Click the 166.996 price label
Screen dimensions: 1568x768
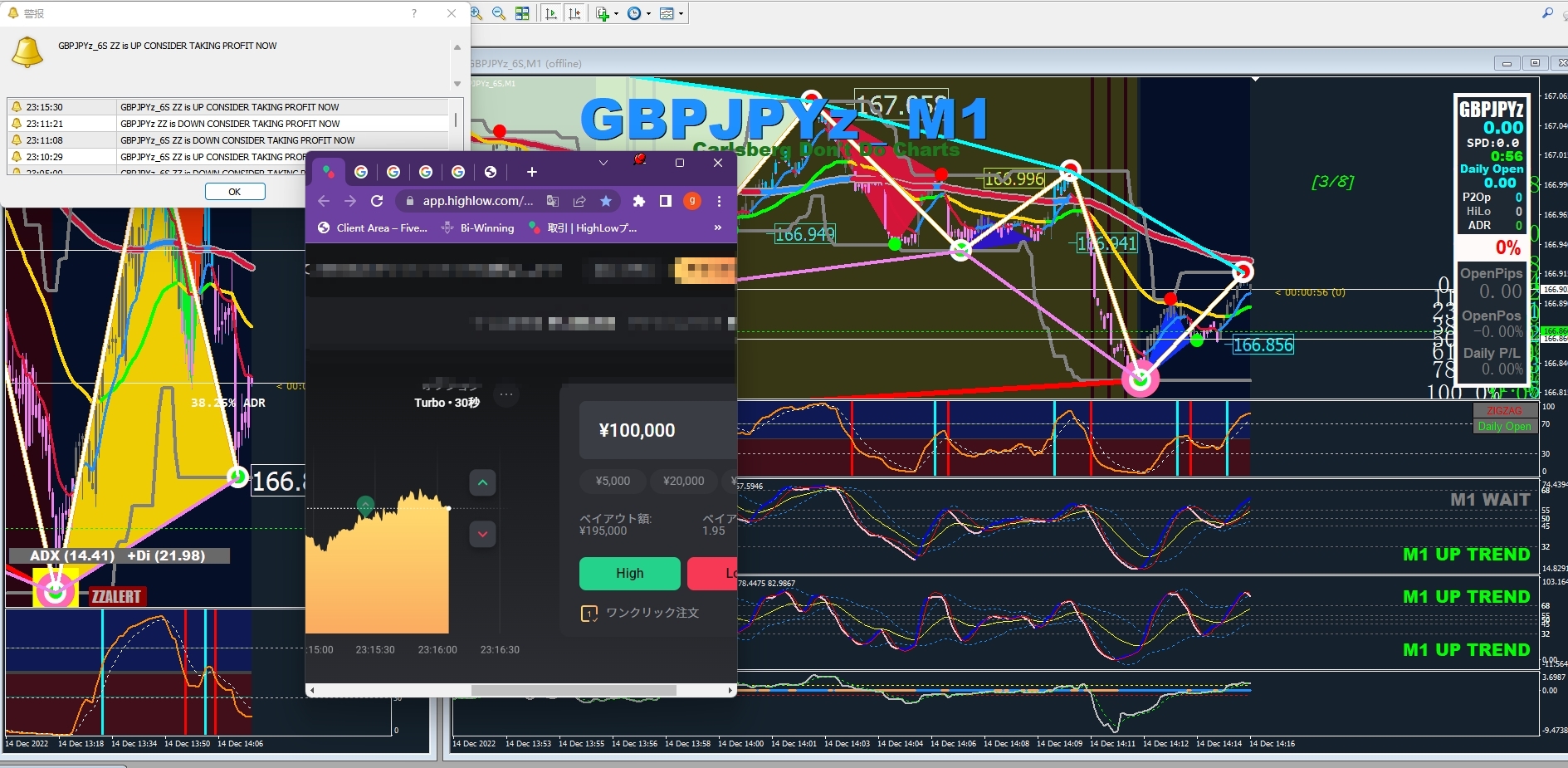coord(1014,179)
